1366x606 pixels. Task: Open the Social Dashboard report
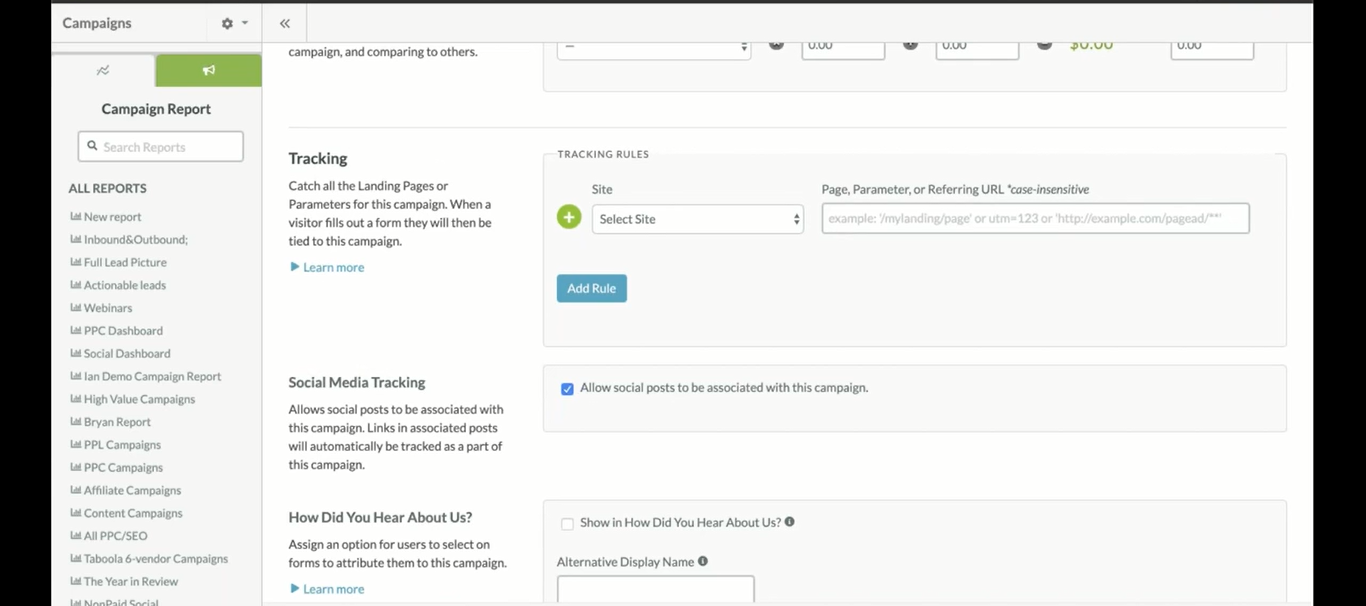coord(127,354)
